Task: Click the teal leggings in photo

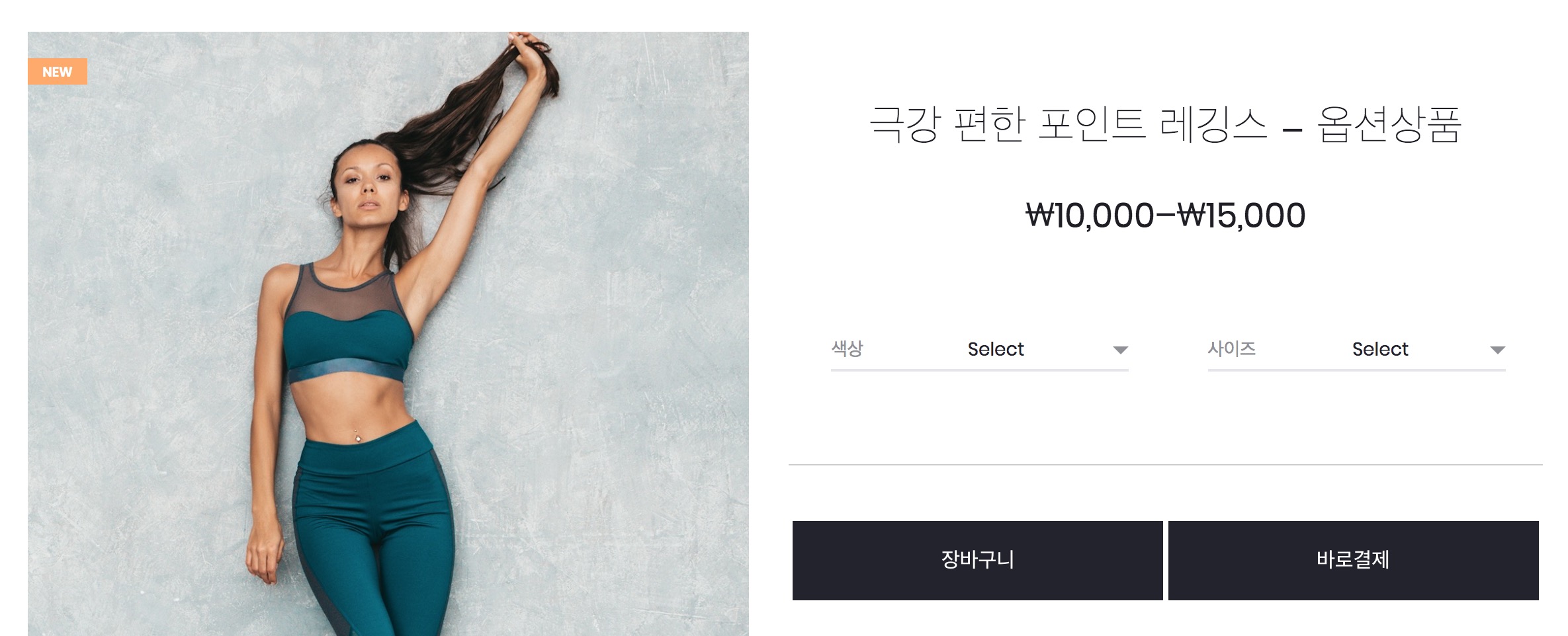Action: (374, 529)
